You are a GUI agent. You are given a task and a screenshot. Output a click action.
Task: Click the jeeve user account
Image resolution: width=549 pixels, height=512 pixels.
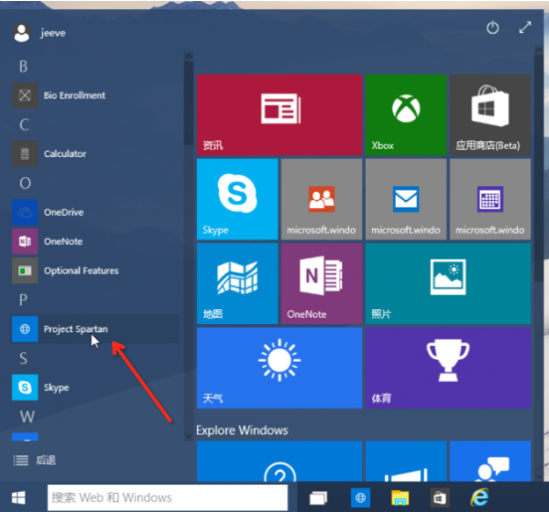pos(39,33)
